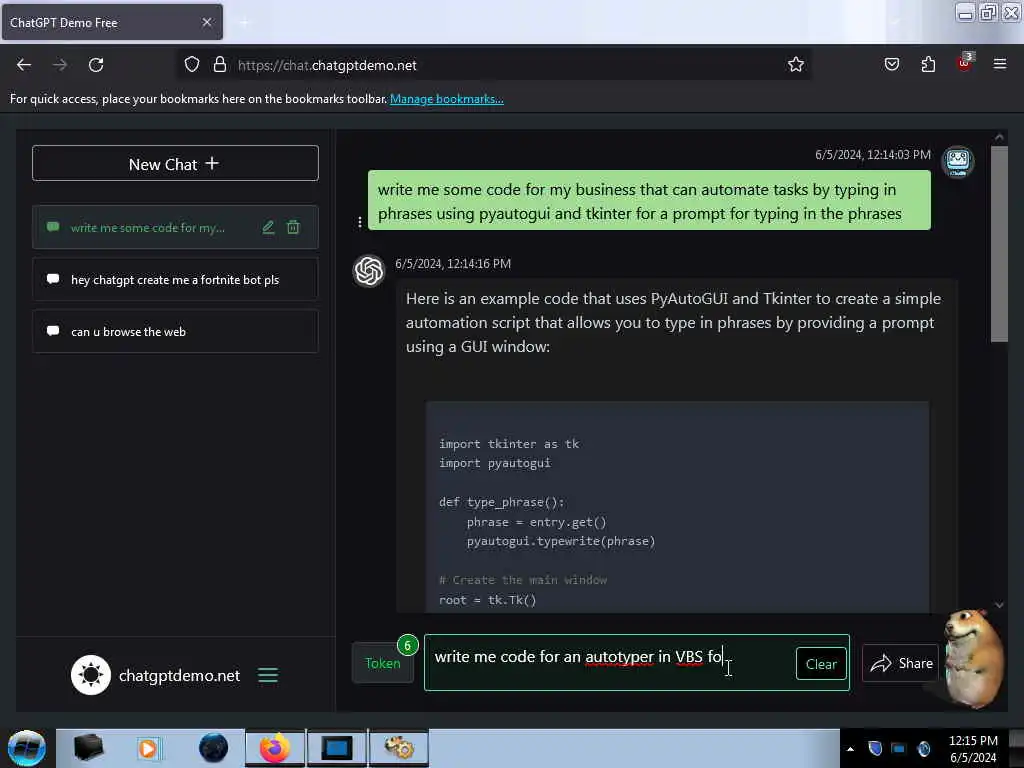Close the ChatGPT Demo Free tab
This screenshot has height=768, width=1024.
[207, 22]
